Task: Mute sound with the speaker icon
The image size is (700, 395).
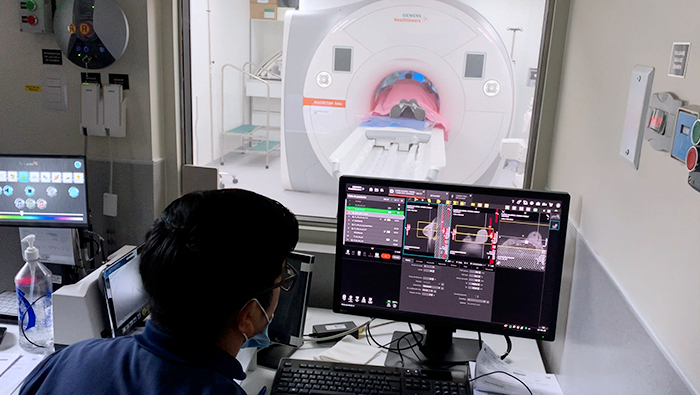Action: point(8,191)
